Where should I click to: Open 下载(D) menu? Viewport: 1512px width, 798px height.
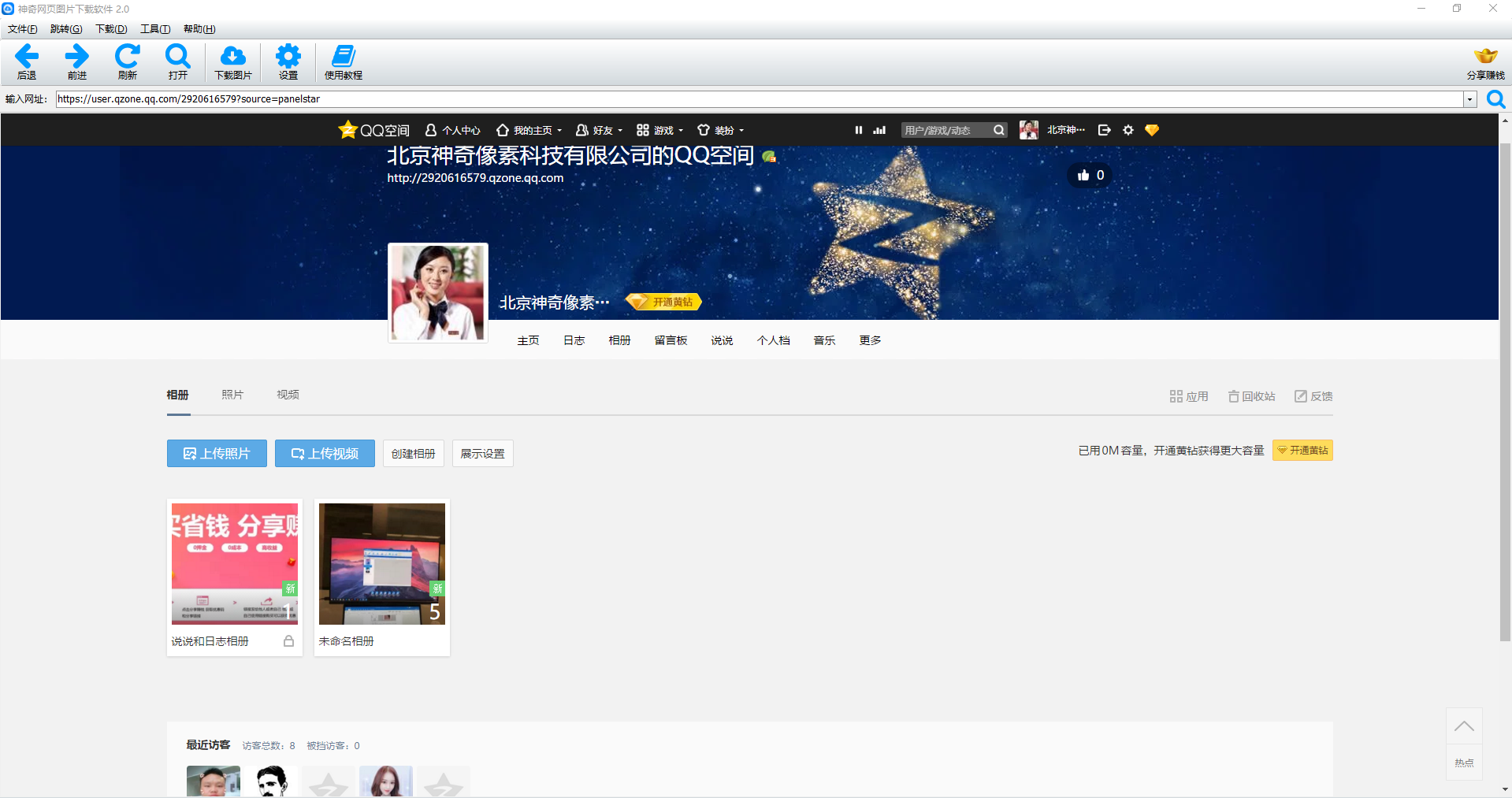[111, 29]
